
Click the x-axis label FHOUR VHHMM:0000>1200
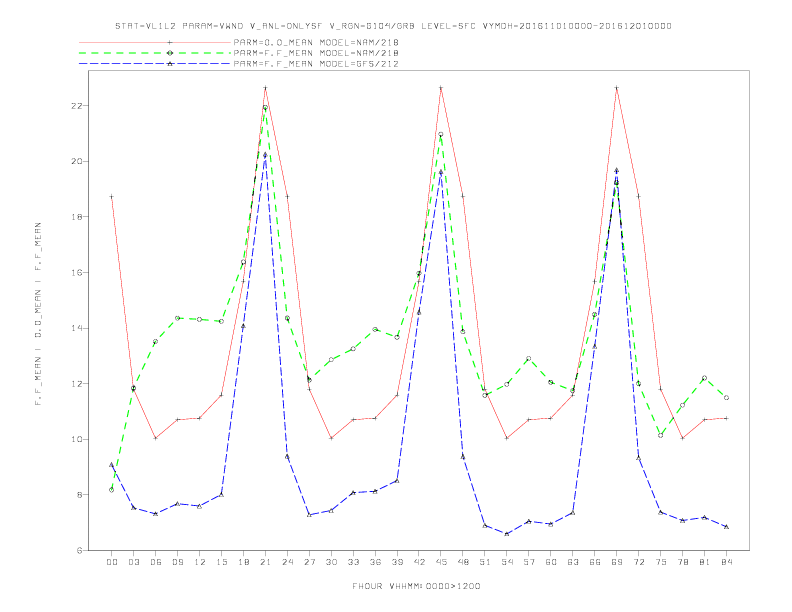coord(416,586)
